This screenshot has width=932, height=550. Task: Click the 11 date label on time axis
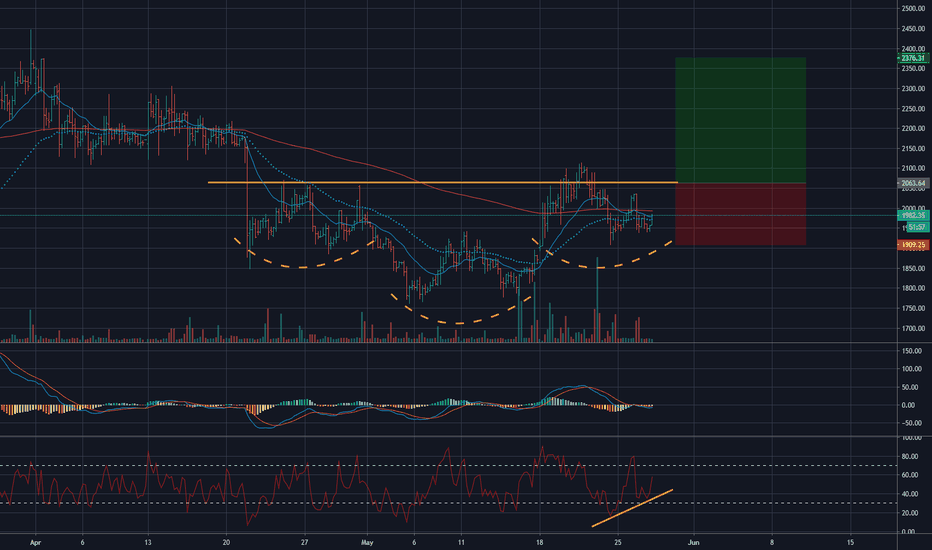pyautogui.click(x=461, y=542)
